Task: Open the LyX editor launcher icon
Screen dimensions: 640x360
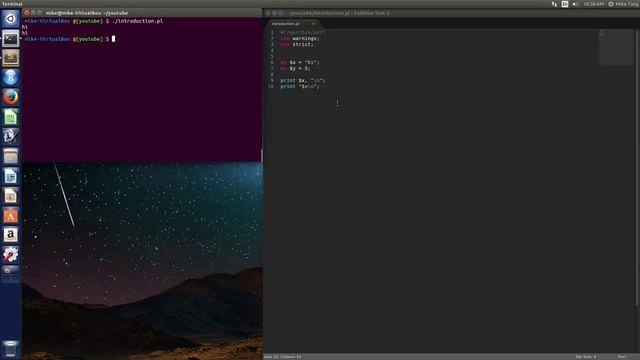Action: pyautogui.click(x=11, y=136)
